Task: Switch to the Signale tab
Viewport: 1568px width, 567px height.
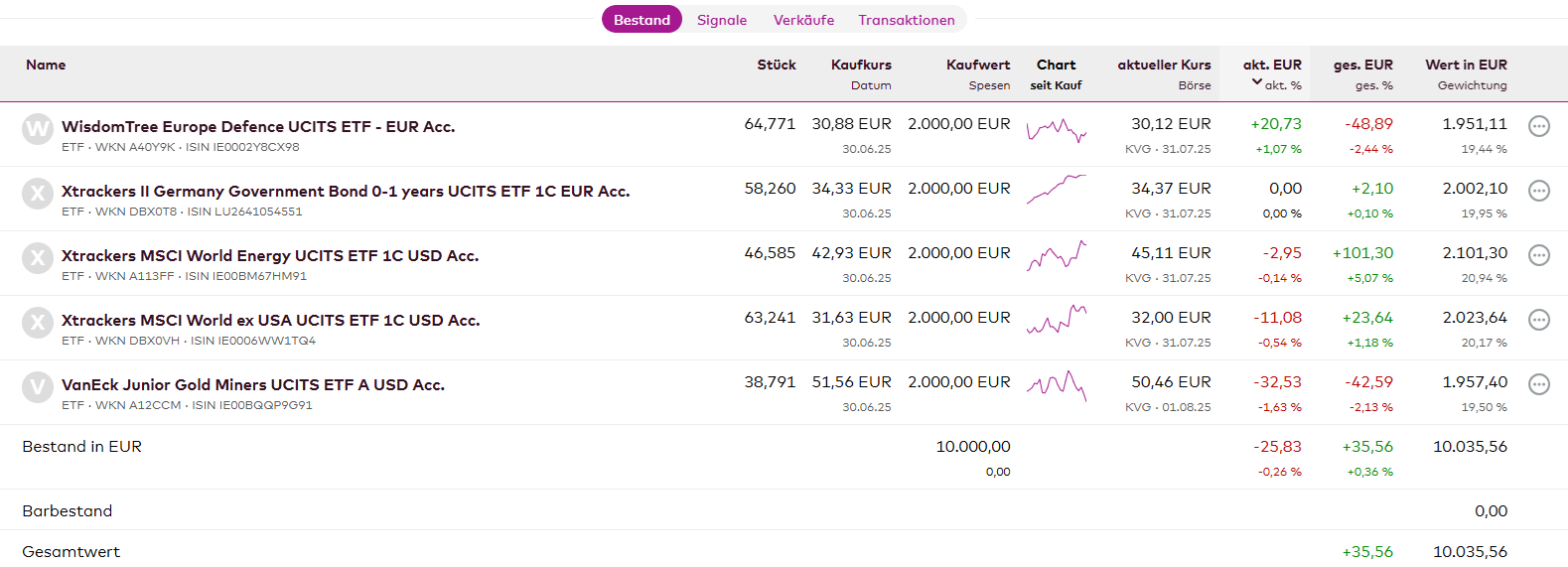Action: coord(721,20)
